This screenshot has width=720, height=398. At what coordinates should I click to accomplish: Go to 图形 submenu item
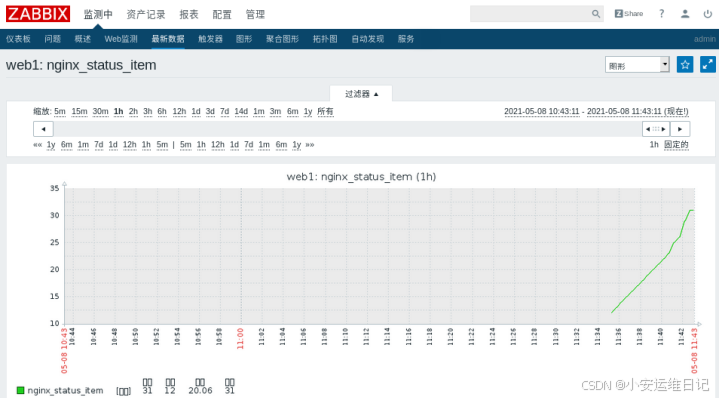click(244, 39)
